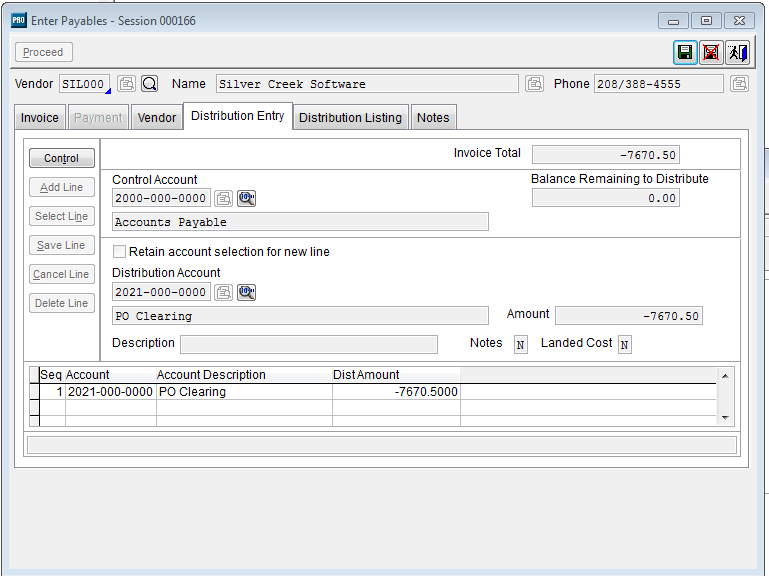Click maintenance icon next to Distribution Account
Screen dimensions: 769x576
[224, 292]
